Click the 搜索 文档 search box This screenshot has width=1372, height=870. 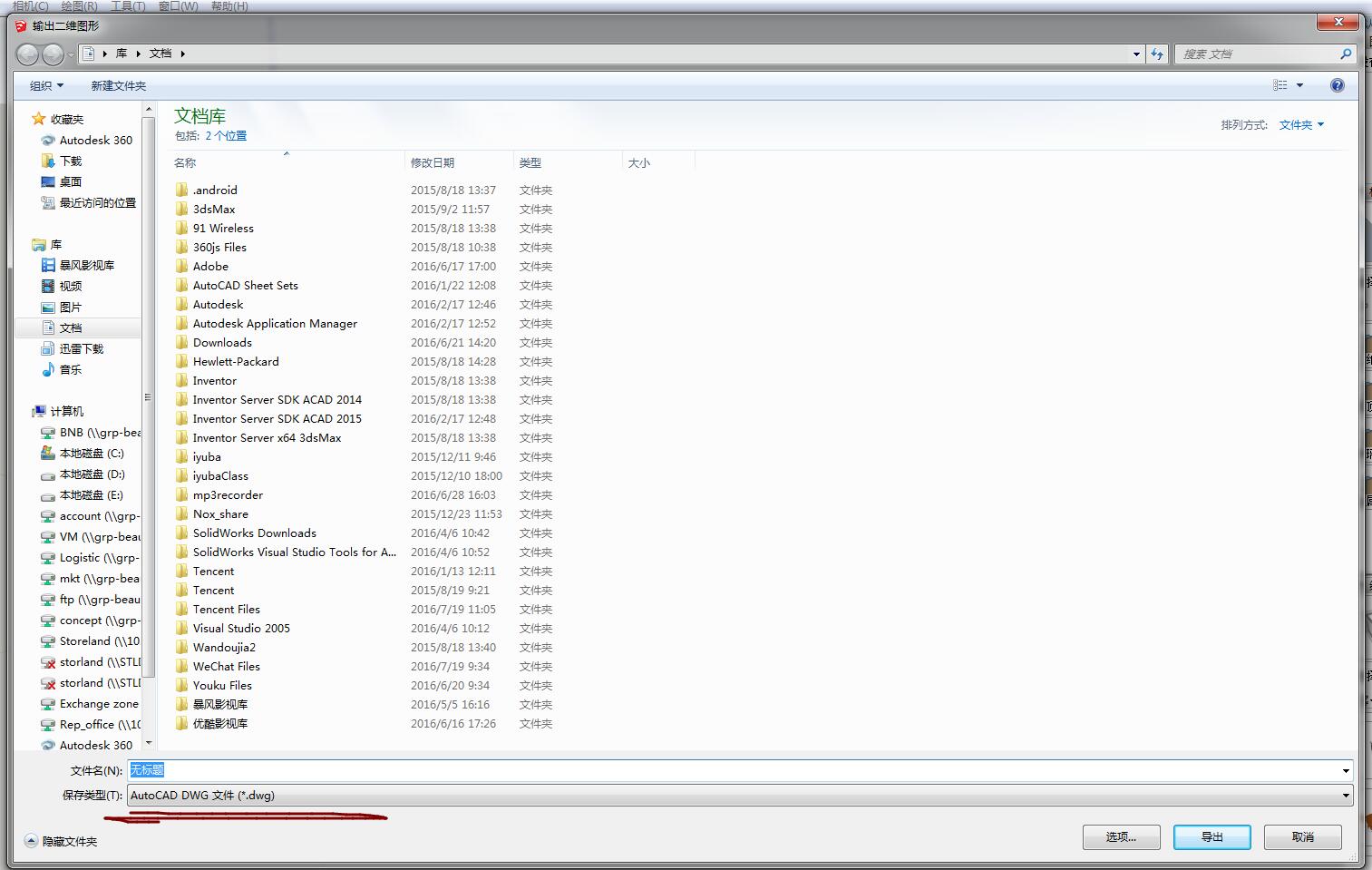1258,54
